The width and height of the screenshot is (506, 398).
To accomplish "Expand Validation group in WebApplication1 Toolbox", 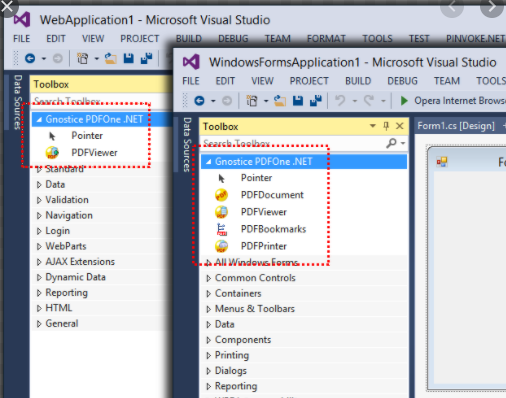I will point(39,200).
